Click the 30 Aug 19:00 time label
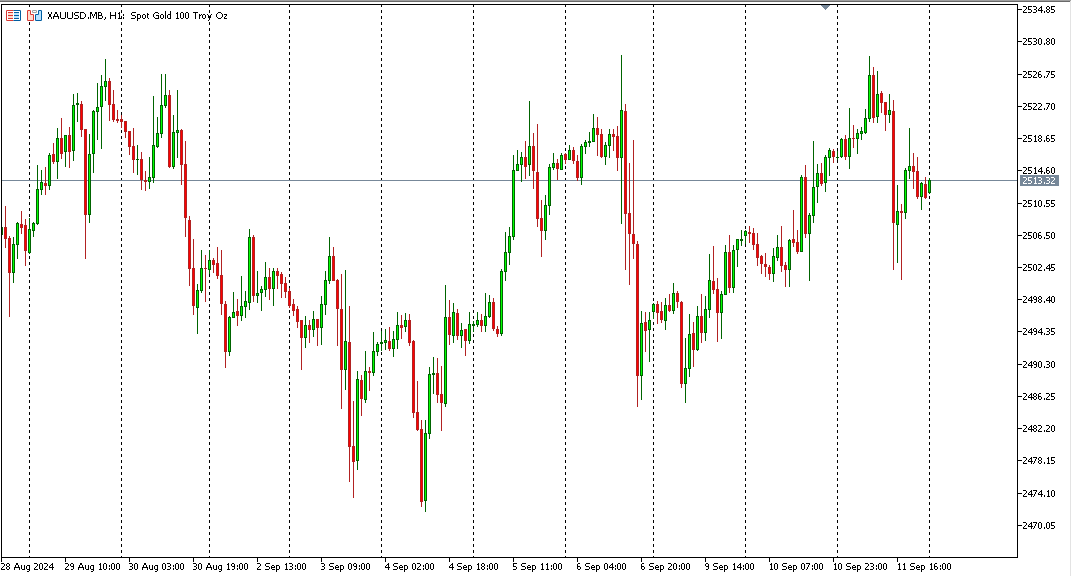The width and height of the screenshot is (1071, 576). point(220,566)
